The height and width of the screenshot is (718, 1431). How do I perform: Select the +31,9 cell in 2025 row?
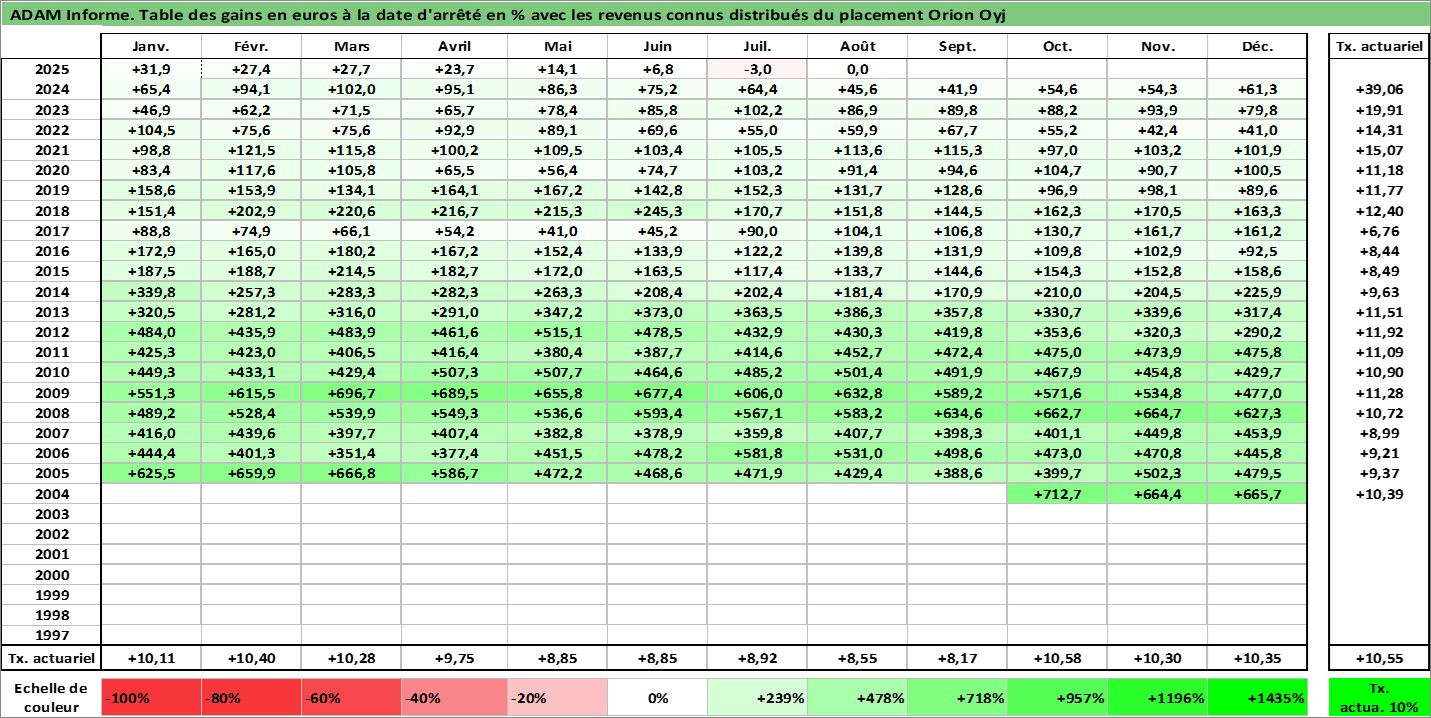click(152, 69)
